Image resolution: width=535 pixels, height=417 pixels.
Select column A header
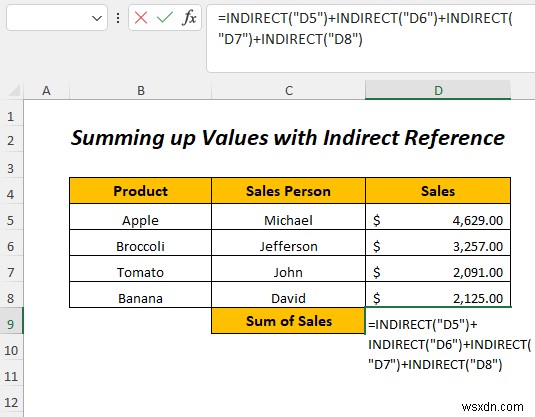coord(46,90)
